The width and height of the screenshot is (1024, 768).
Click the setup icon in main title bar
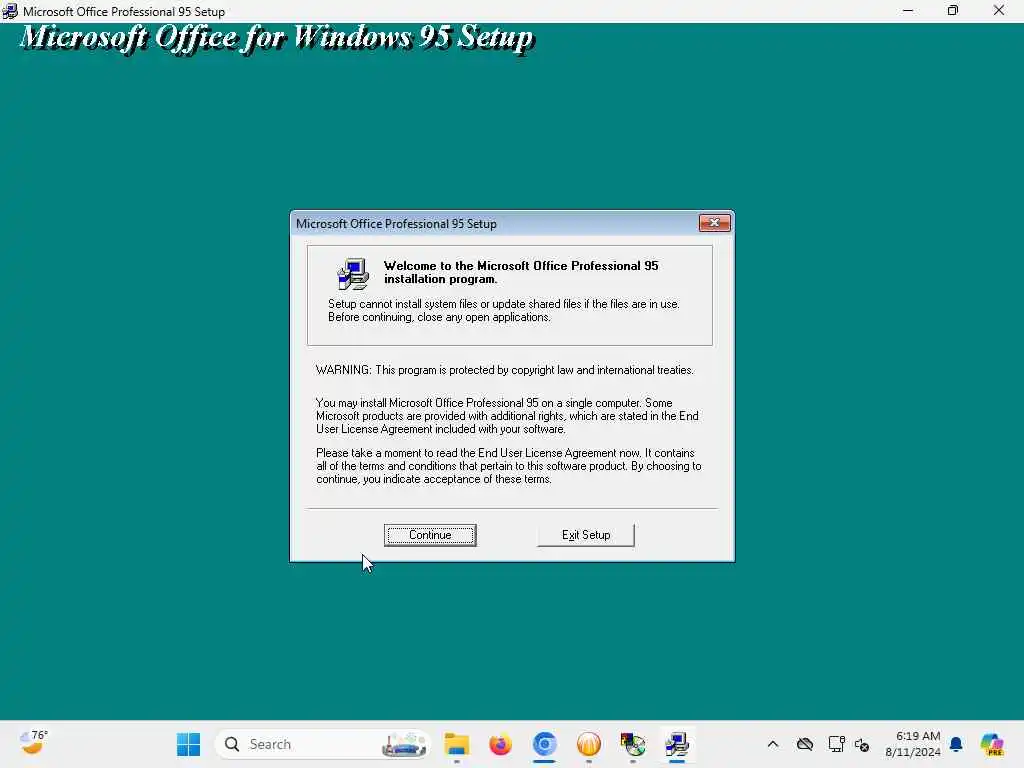click(10, 11)
